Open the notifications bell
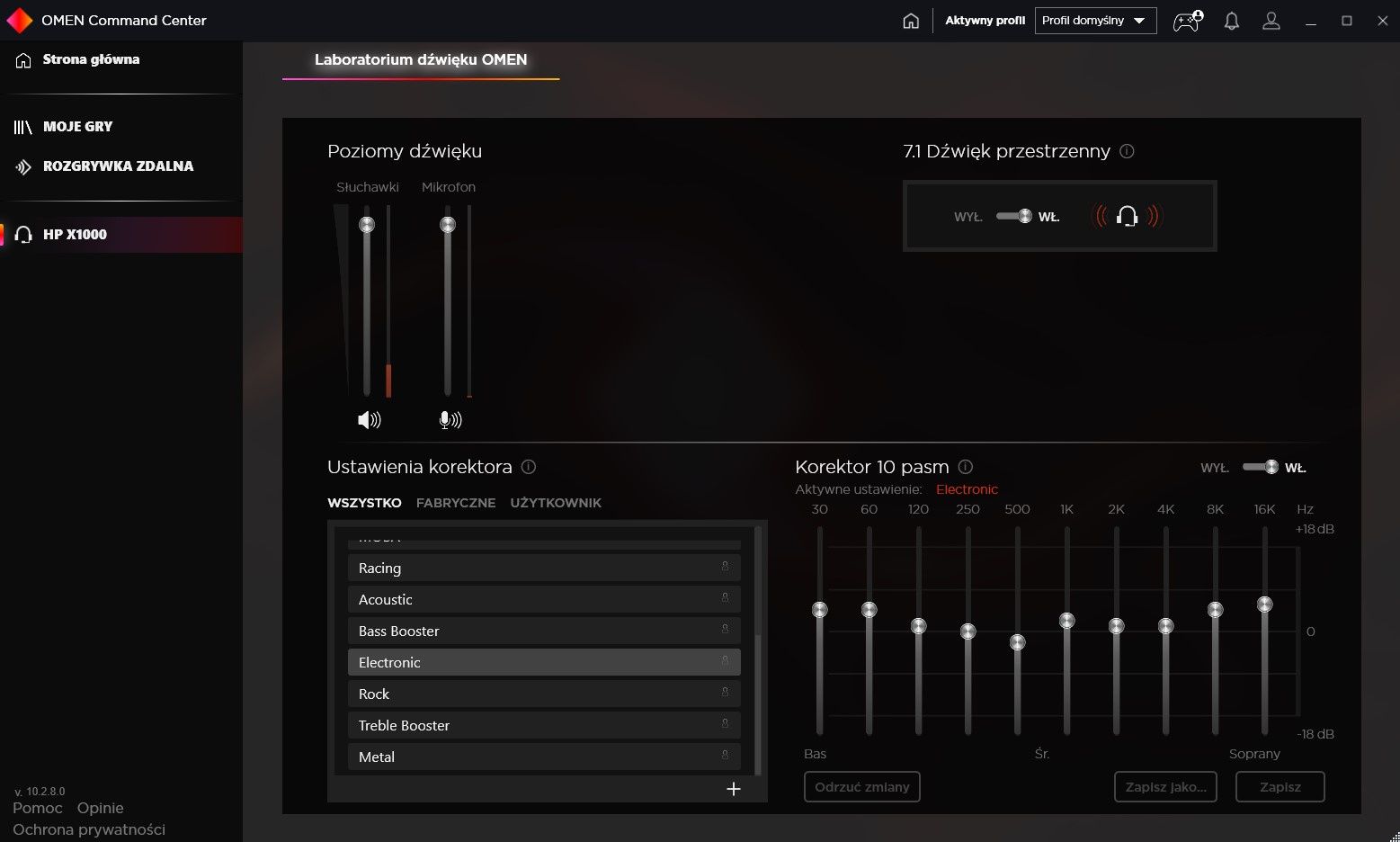Viewport: 1400px width, 842px height. pyautogui.click(x=1232, y=21)
